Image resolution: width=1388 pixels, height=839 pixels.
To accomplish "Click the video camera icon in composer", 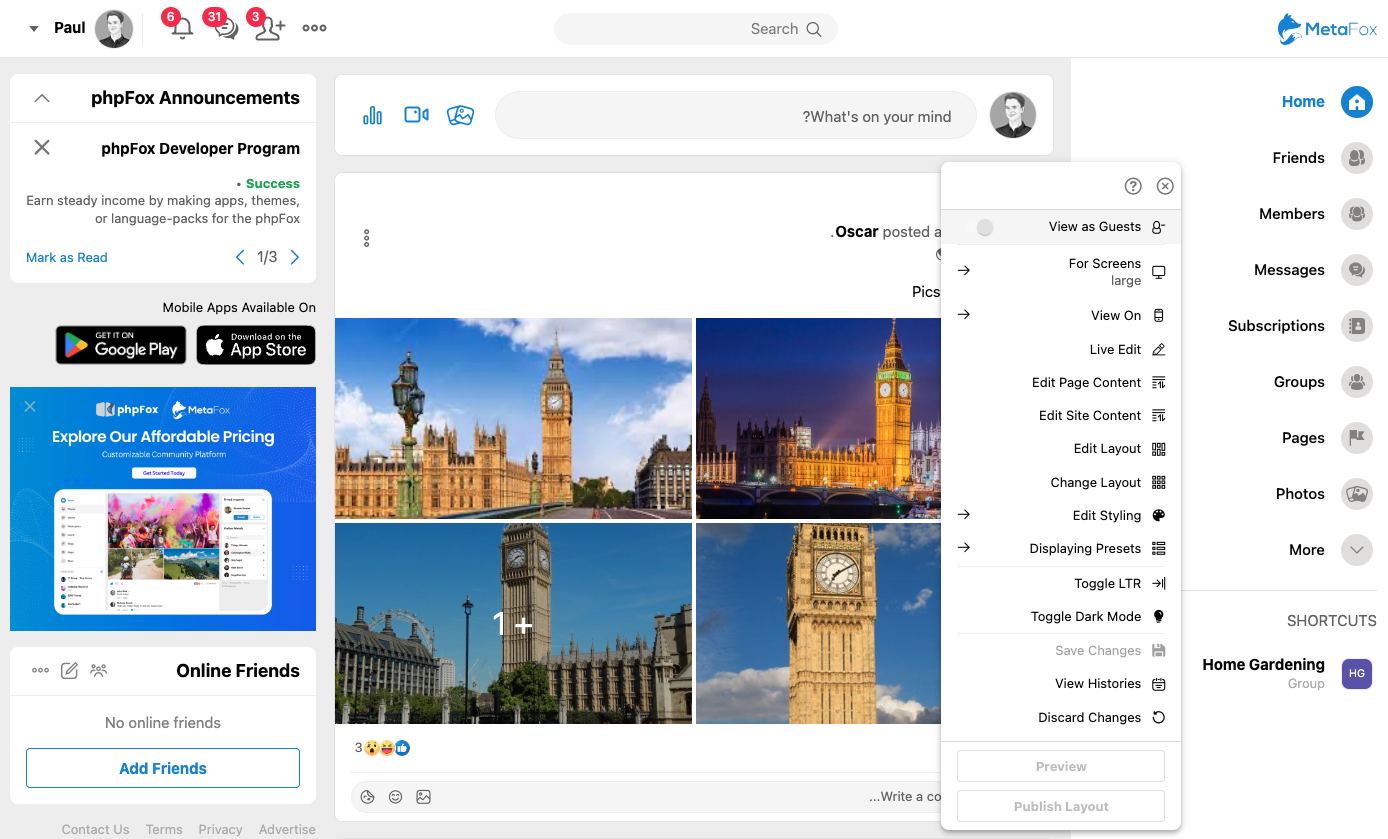I will tap(416, 115).
